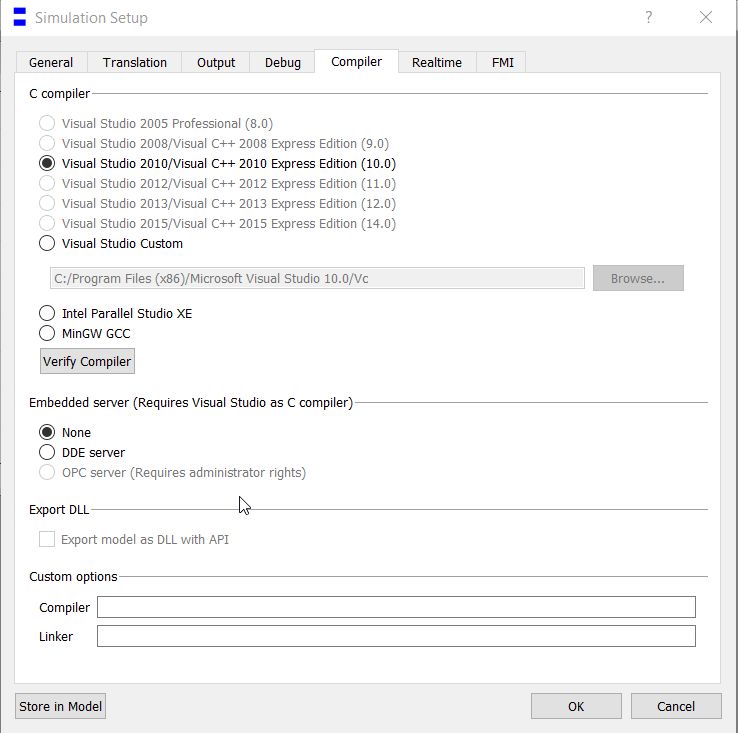
Task: Switch to the Realtime tab
Action: [x=437, y=62]
